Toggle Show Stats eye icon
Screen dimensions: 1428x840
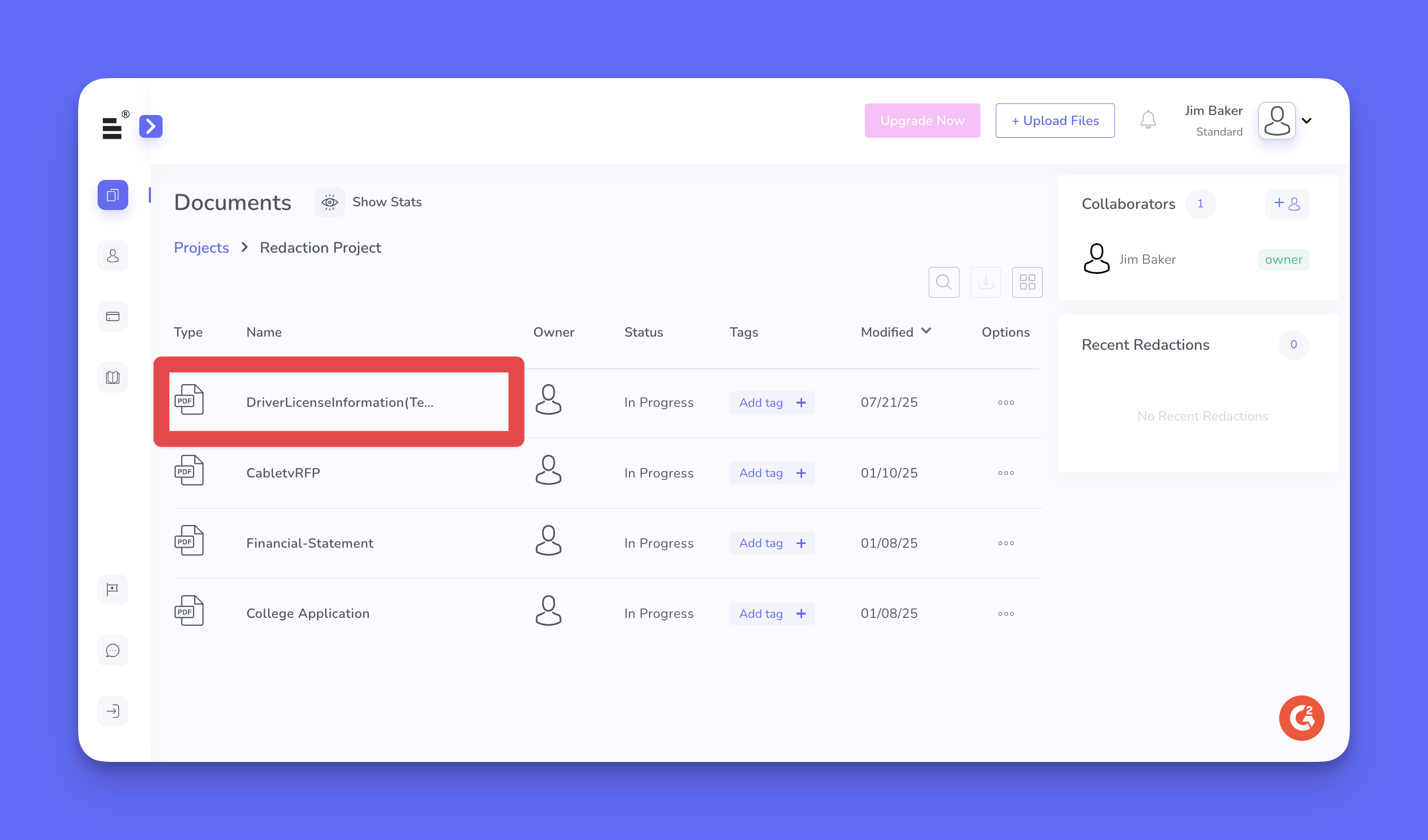point(330,202)
